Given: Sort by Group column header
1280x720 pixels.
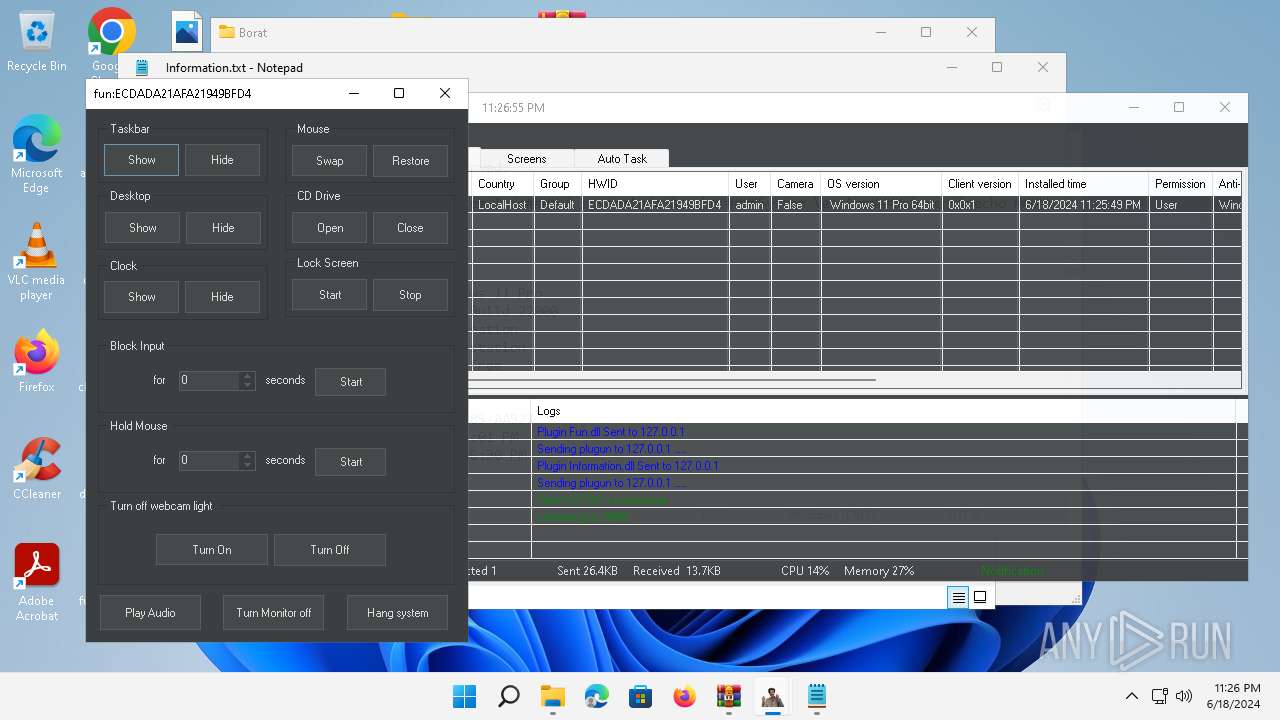Looking at the screenshot, I should point(557,184).
